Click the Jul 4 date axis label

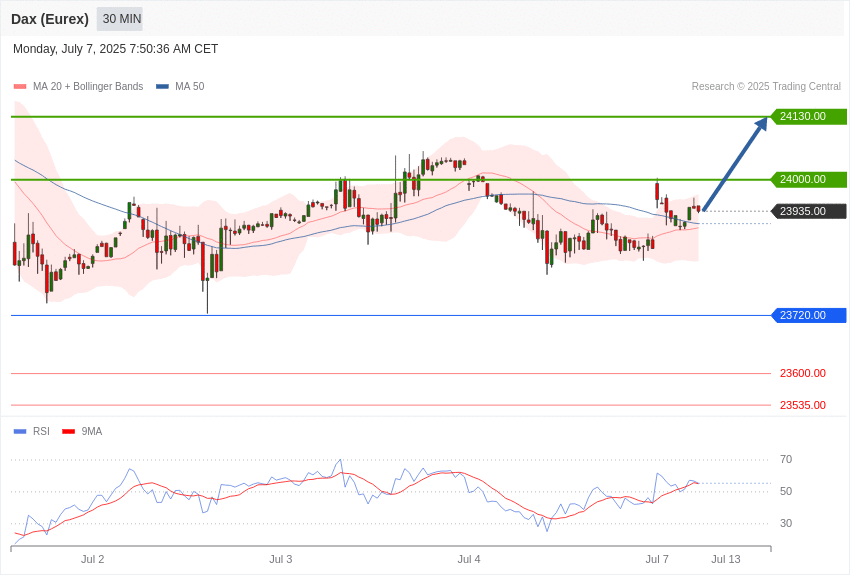(x=469, y=559)
